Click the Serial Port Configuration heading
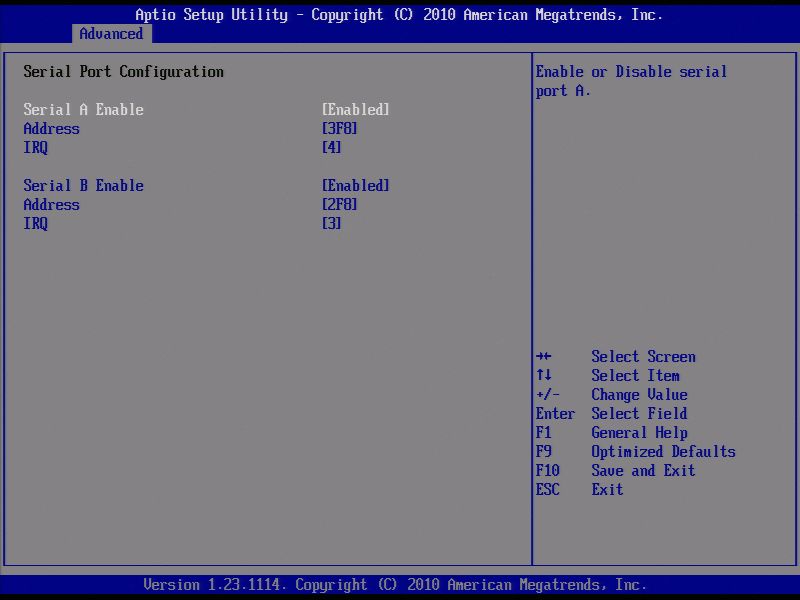Viewport: 800px width, 600px height. coord(123,71)
